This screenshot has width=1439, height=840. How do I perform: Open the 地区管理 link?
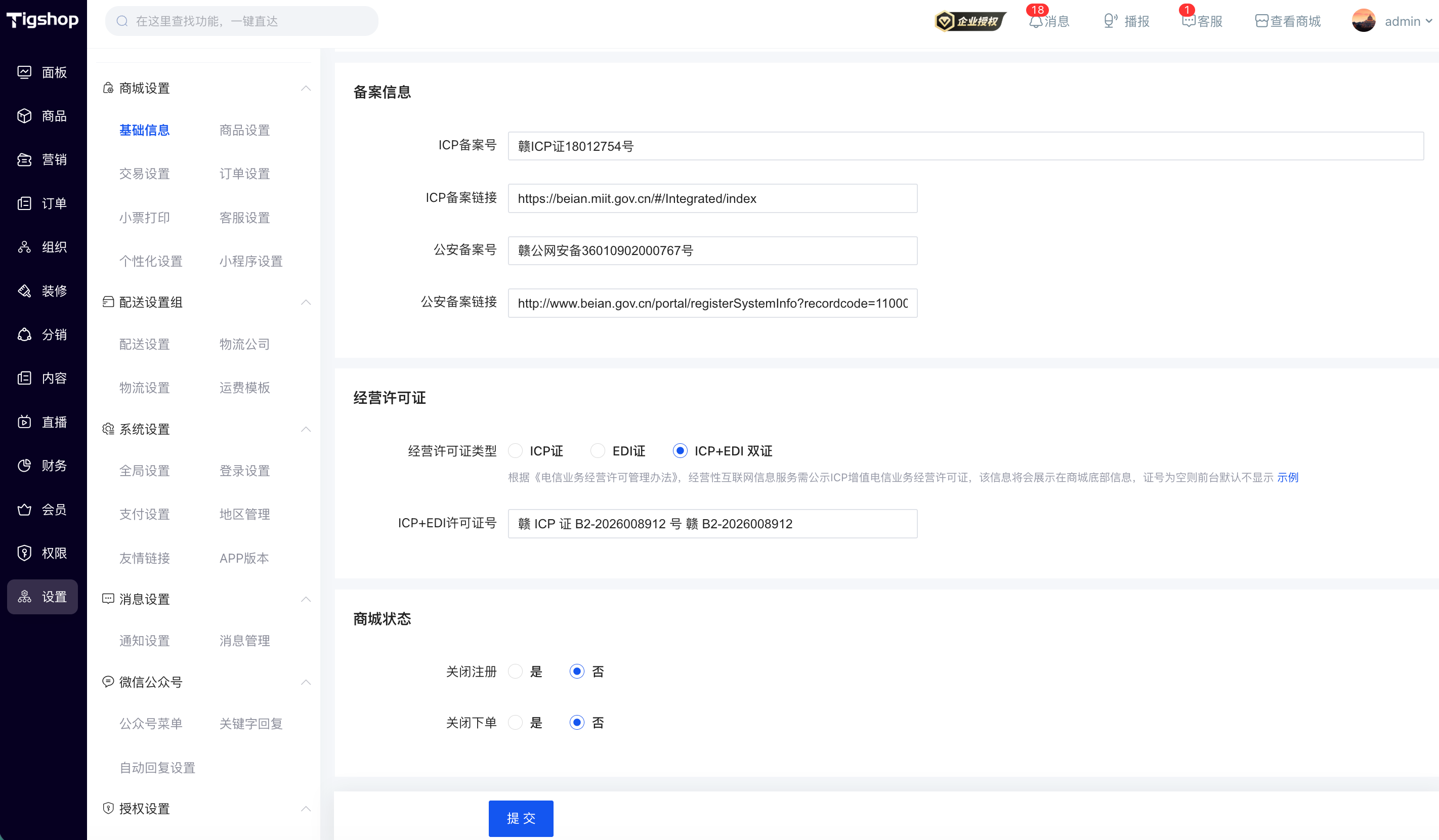pyautogui.click(x=244, y=514)
